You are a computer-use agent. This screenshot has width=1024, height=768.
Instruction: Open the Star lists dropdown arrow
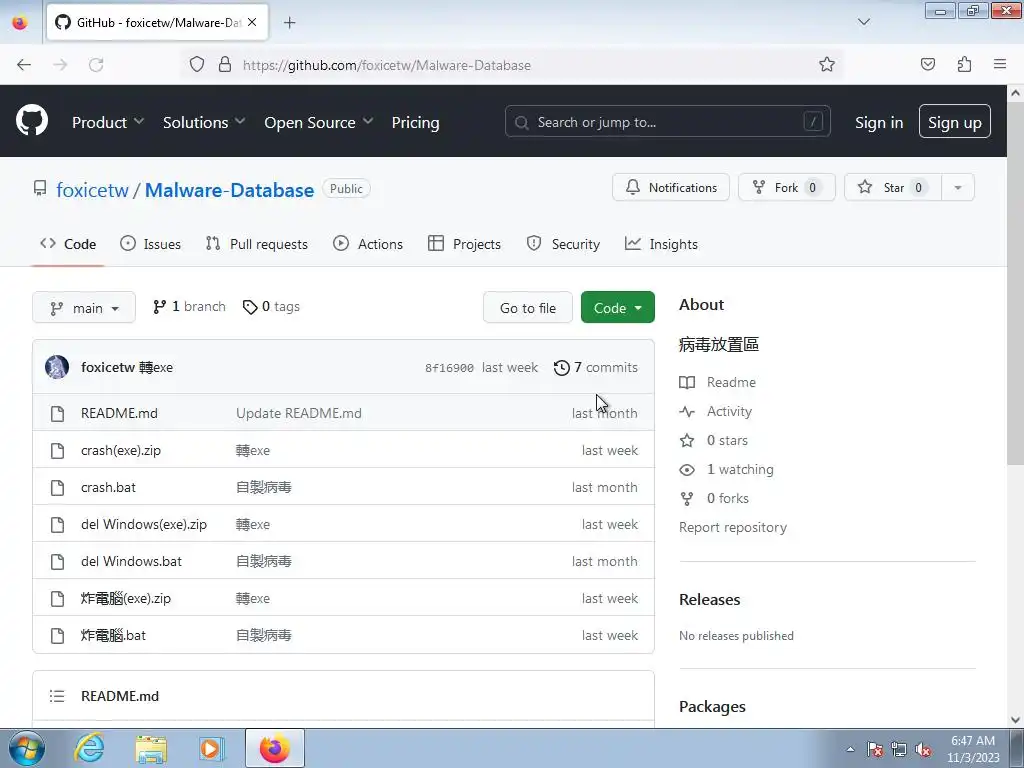pos(957,187)
